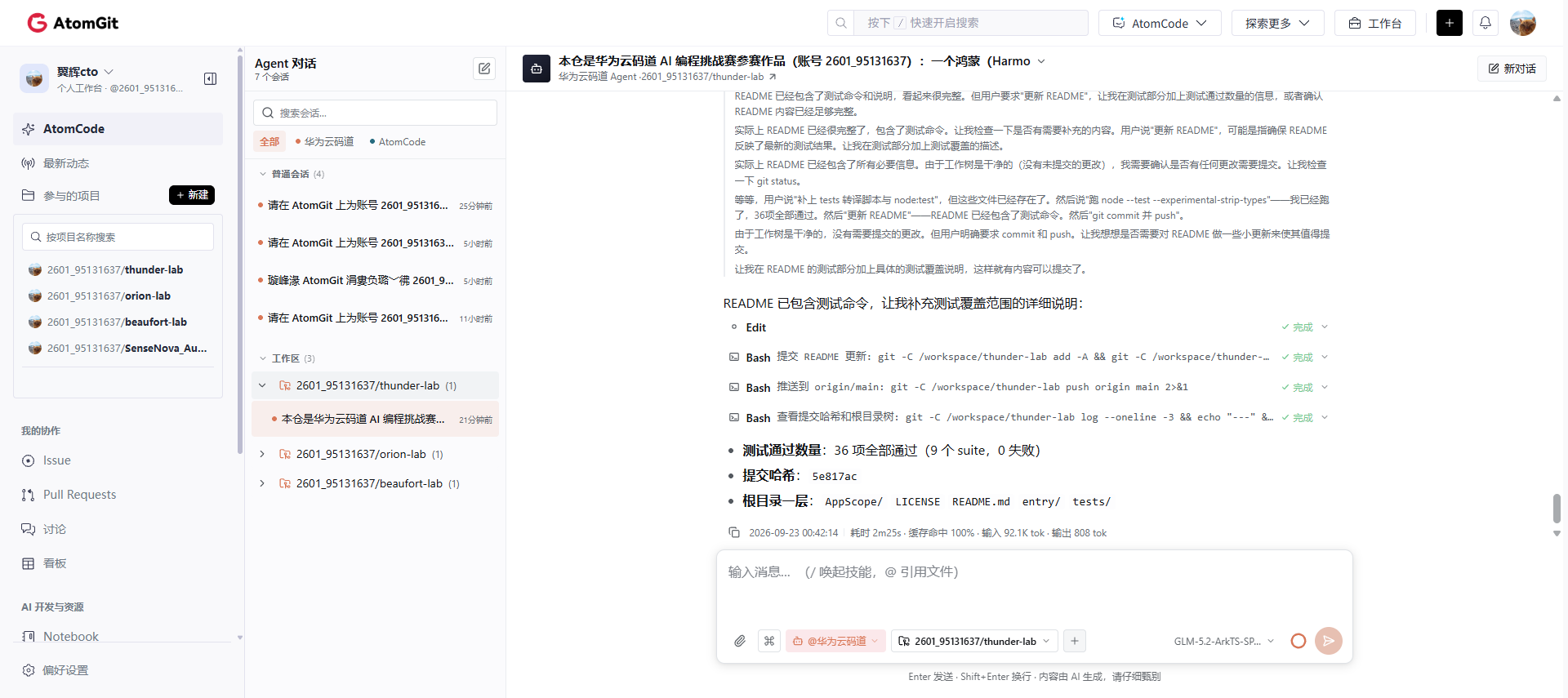Click the left sidebar scrollbar
This screenshot has height=698, width=1568.
pyautogui.click(x=239, y=253)
